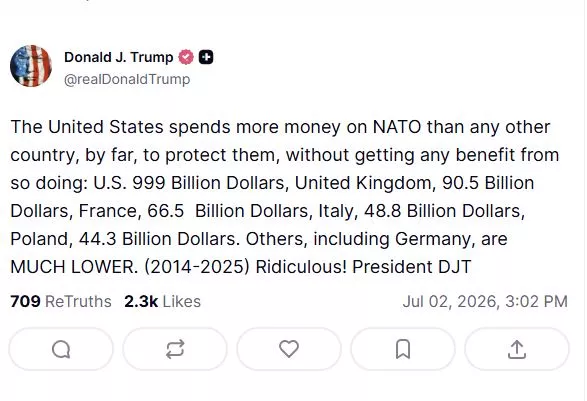Click the President DJT signature text
The image size is (587, 401).
click(x=411, y=267)
